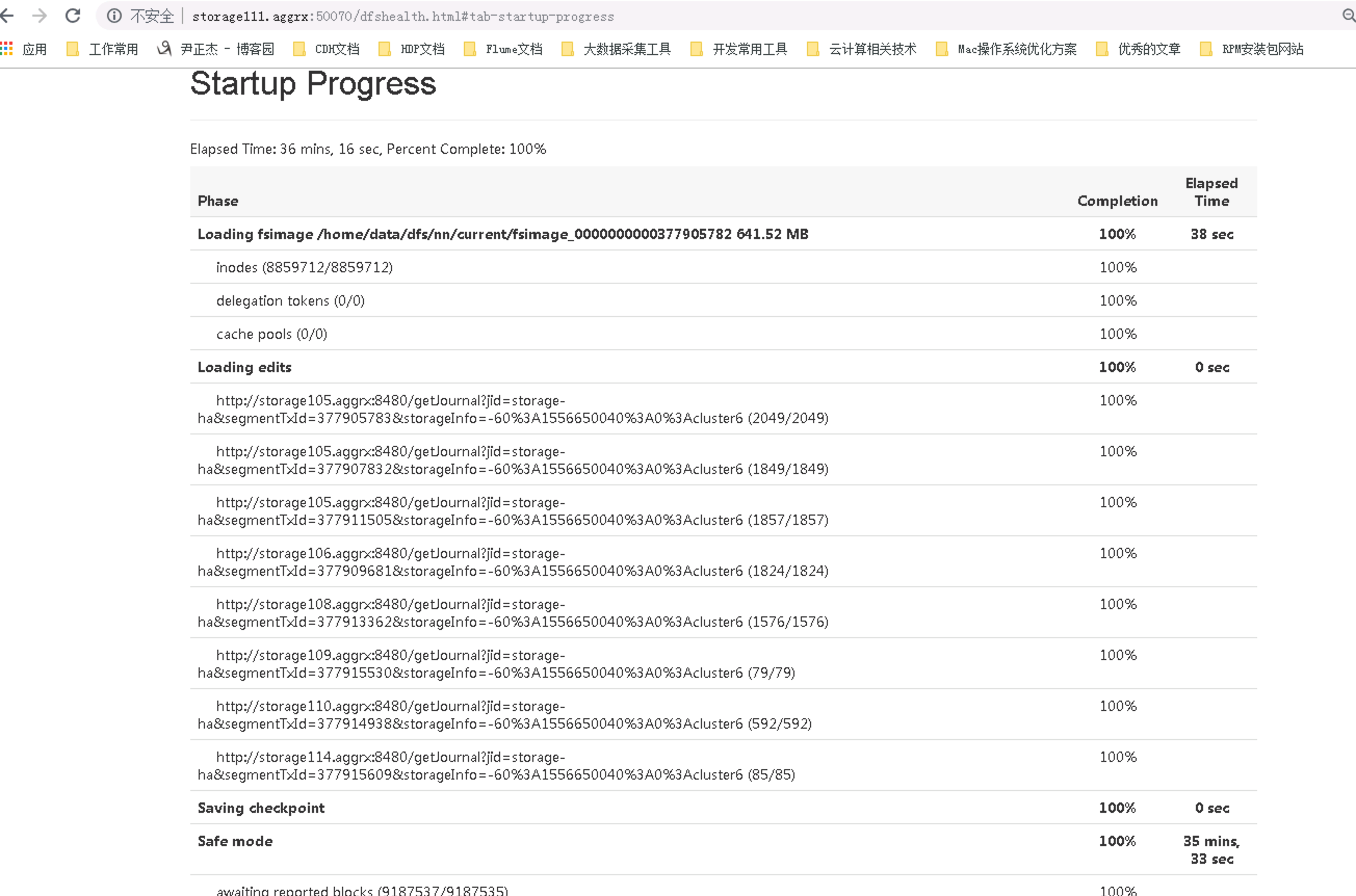Click 100% completion for inodes row

[1118, 268]
